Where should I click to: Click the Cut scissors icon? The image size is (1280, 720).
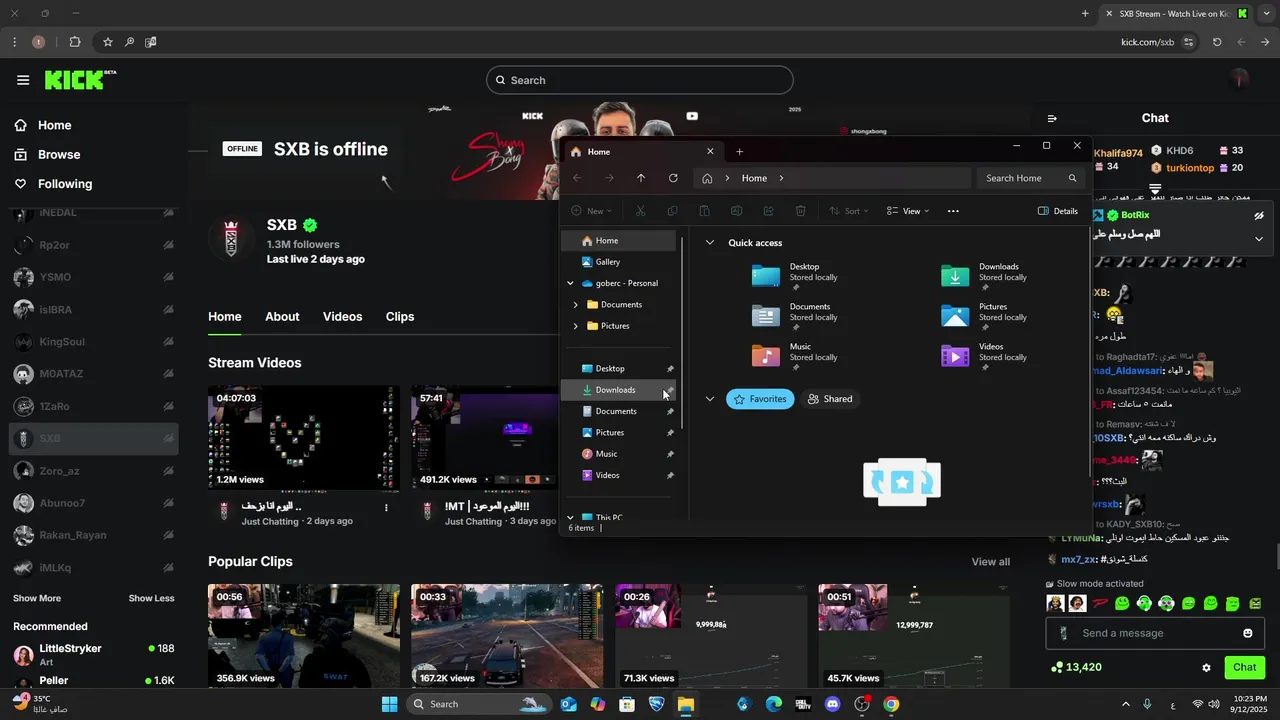click(x=640, y=211)
